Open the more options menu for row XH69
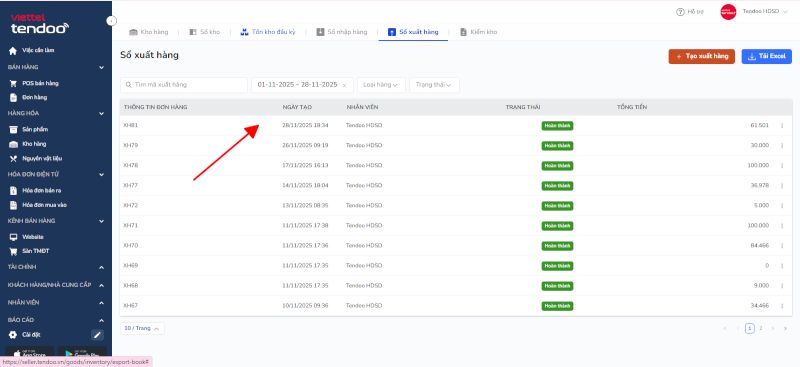Viewport: 800px width, 367px height. point(782,266)
